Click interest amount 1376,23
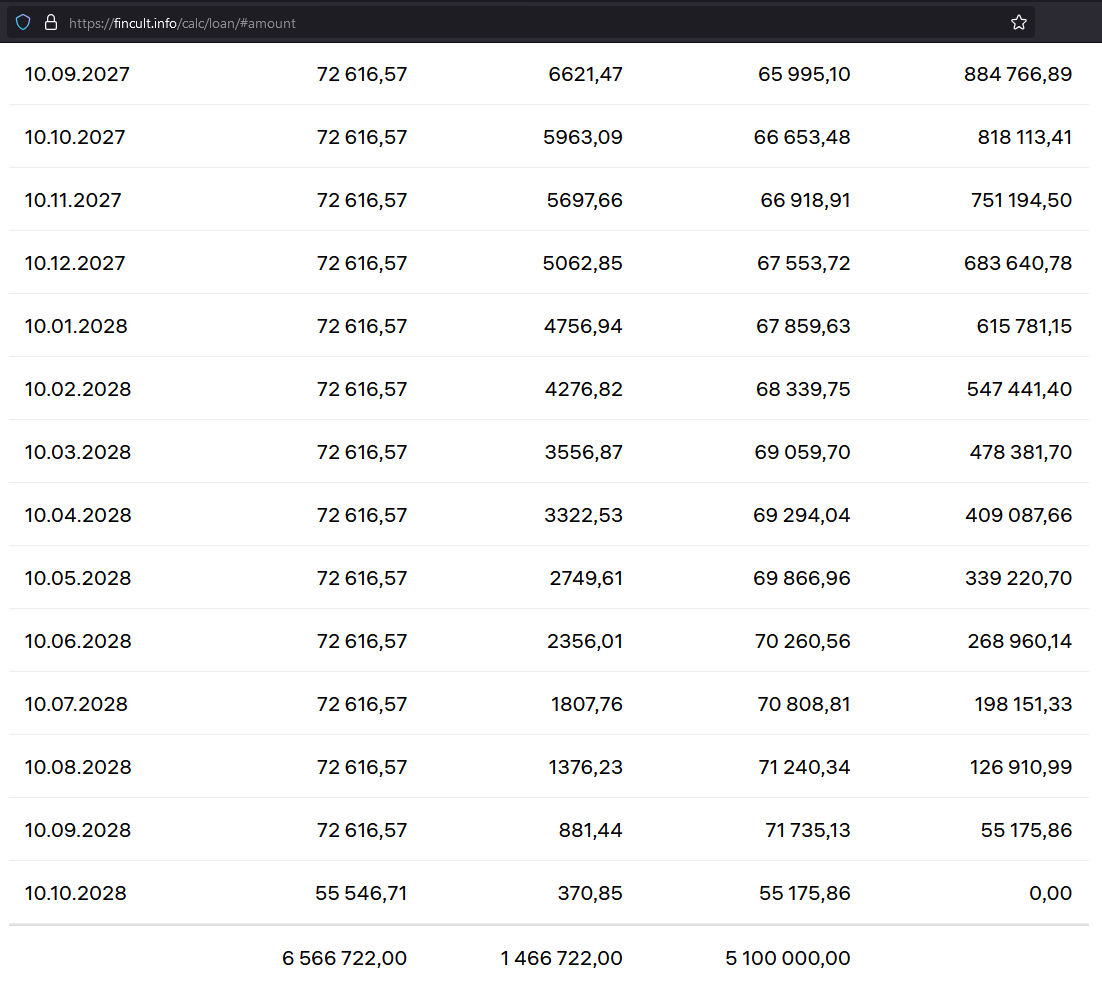The width and height of the screenshot is (1102, 985). pos(587,767)
